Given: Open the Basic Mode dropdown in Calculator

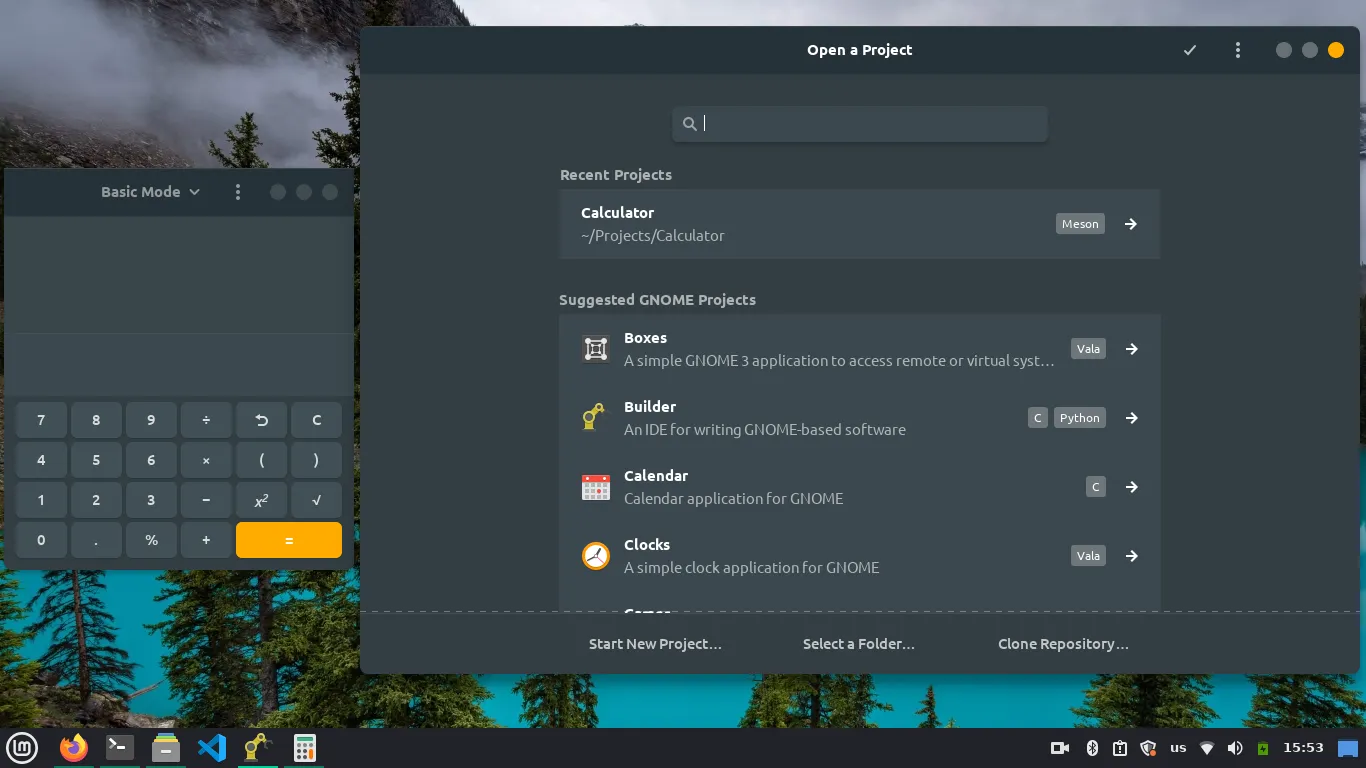Looking at the screenshot, I should [x=150, y=192].
